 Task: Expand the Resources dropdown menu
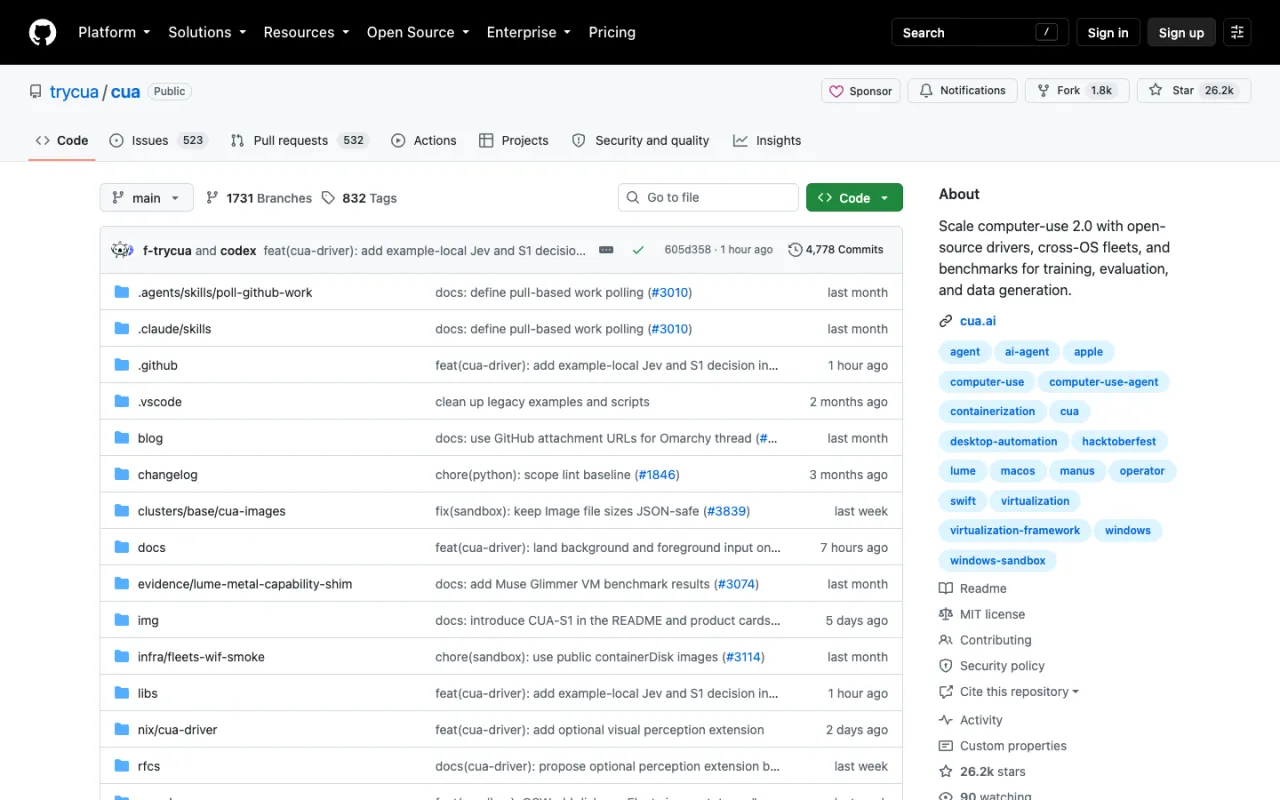(x=306, y=32)
